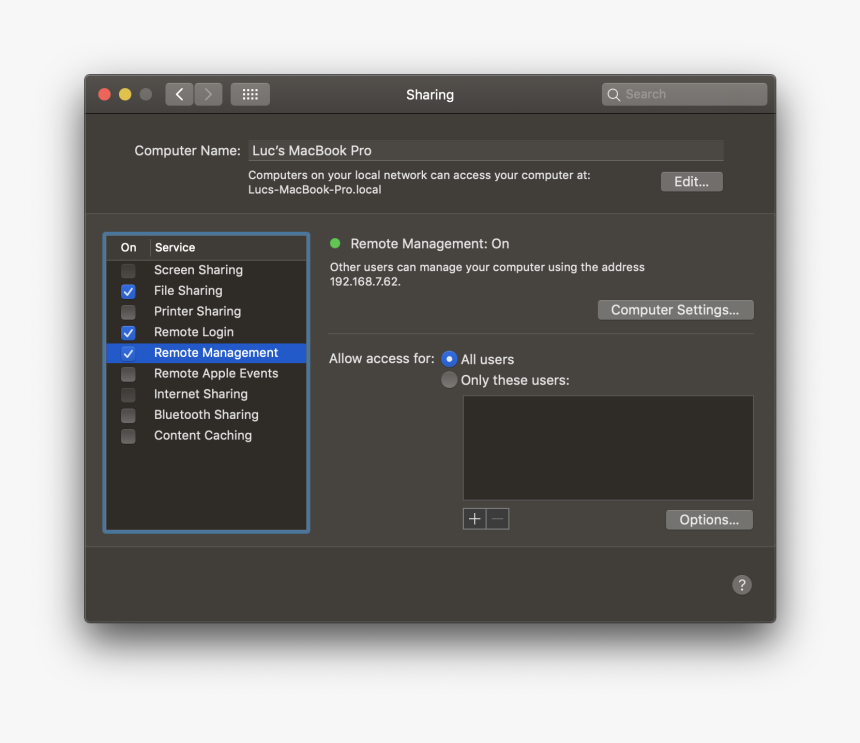Select the Content Caching service row
The height and width of the screenshot is (743, 860).
[206, 435]
